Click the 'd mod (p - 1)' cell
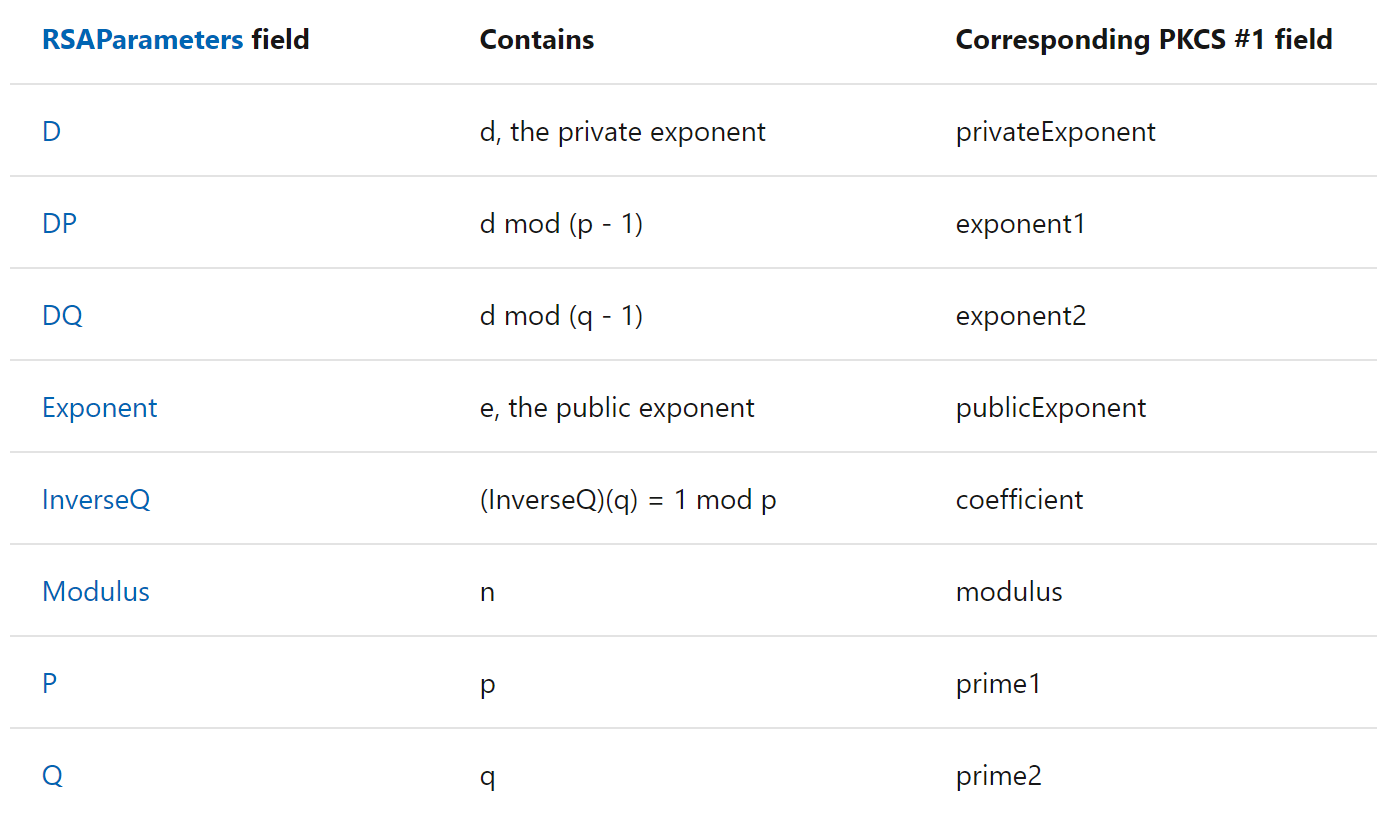Screen dimensions: 1377x840 click(561, 224)
